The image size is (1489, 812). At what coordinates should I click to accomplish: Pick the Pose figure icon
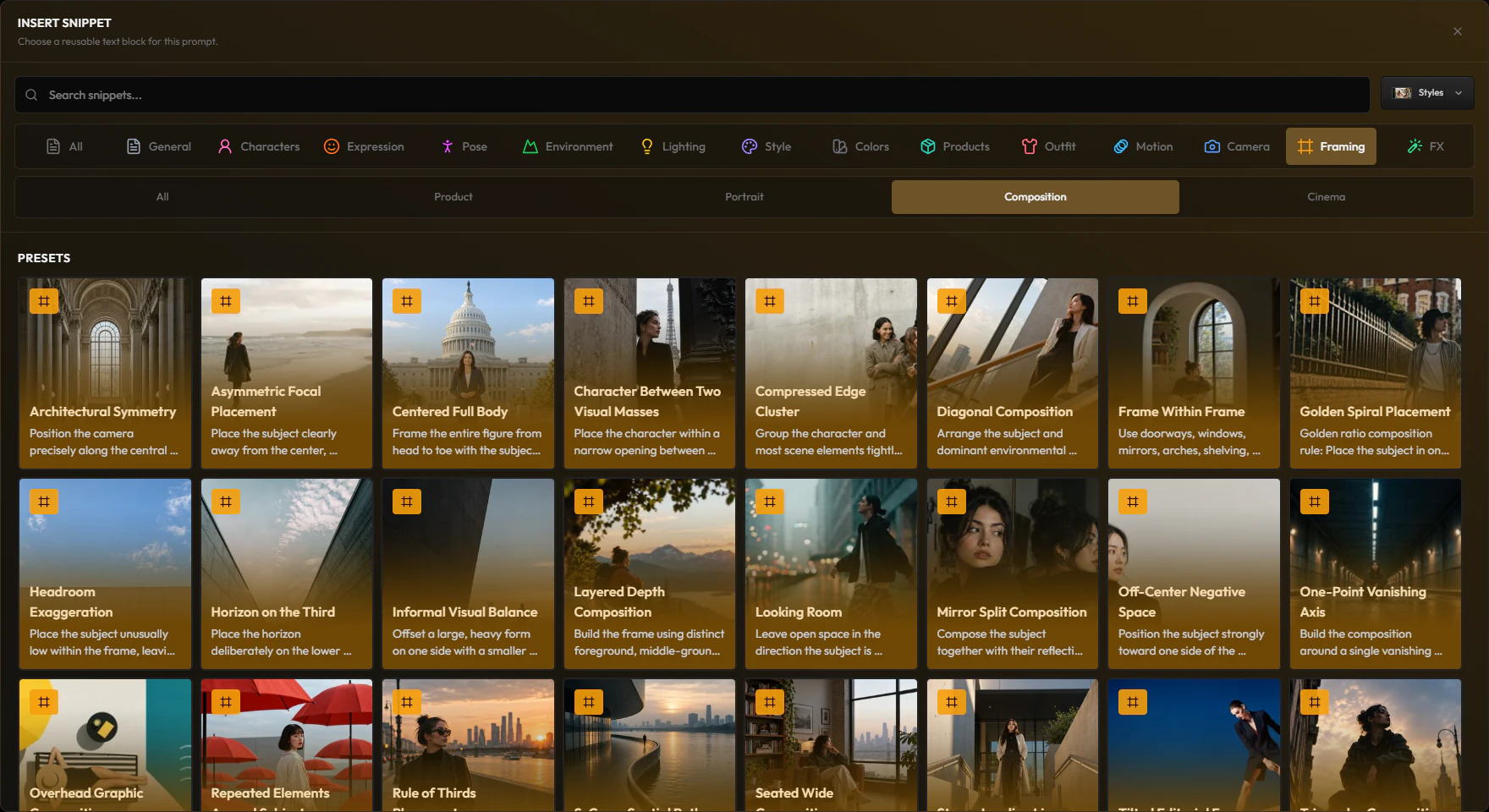coord(447,146)
